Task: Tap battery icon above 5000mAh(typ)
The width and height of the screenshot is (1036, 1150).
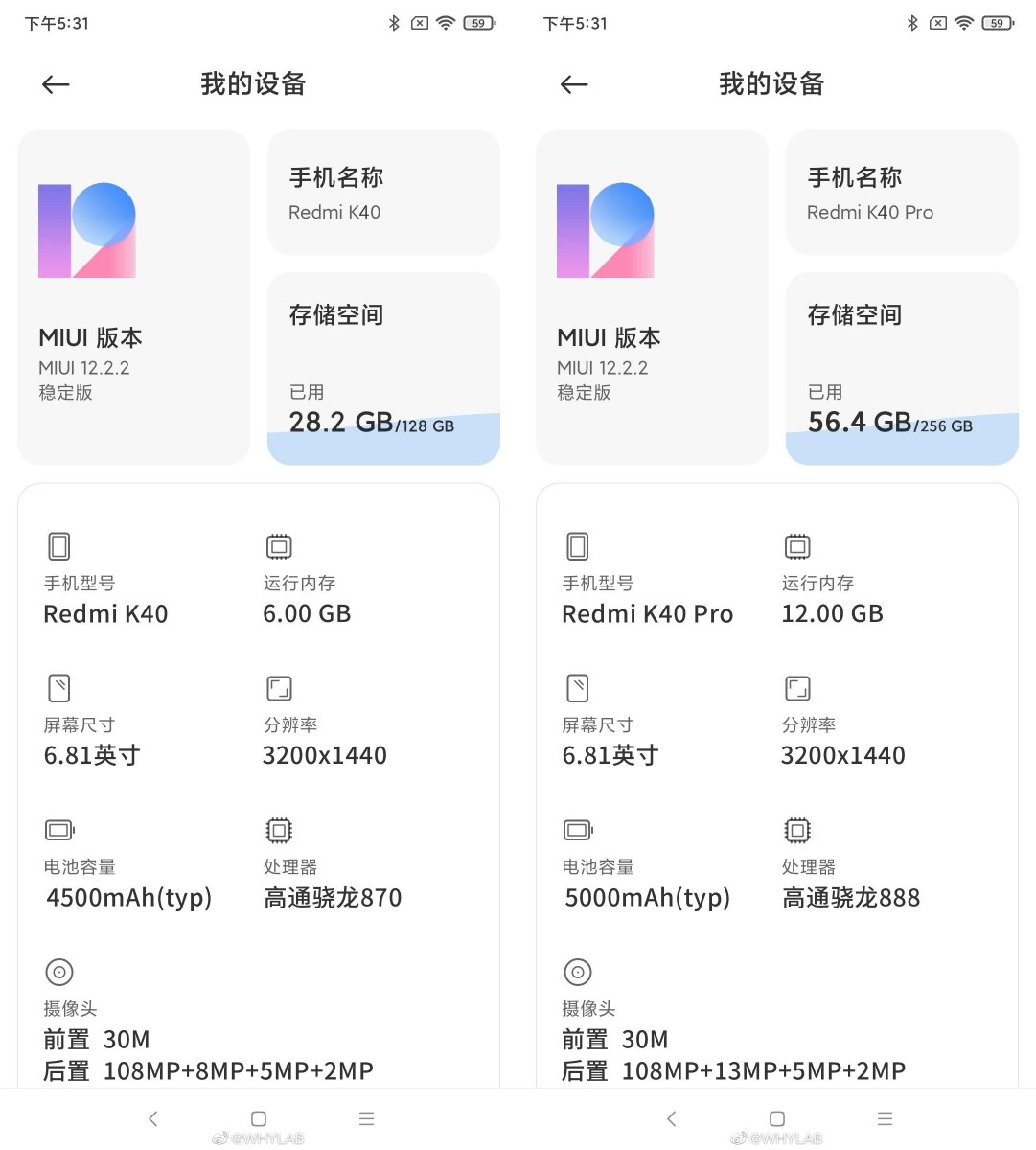Action: pyautogui.click(x=578, y=830)
